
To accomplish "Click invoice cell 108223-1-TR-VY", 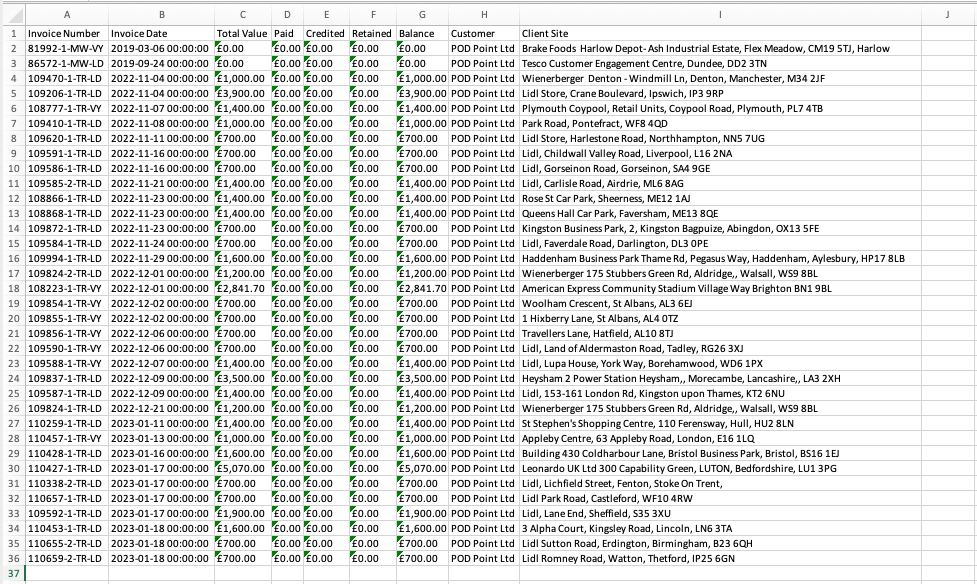I will coord(66,288).
